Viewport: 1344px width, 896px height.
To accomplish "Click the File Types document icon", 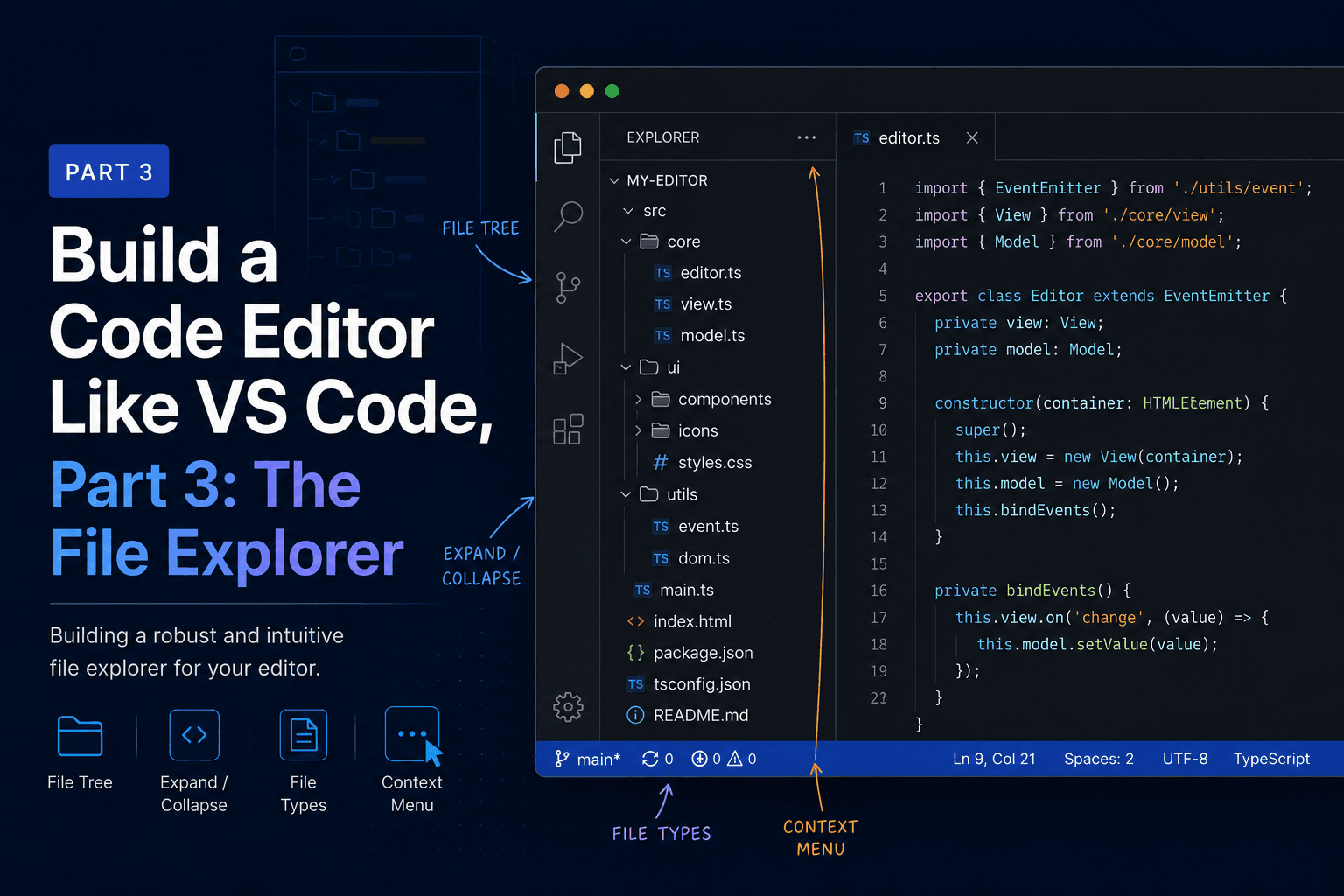I will (304, 734).
